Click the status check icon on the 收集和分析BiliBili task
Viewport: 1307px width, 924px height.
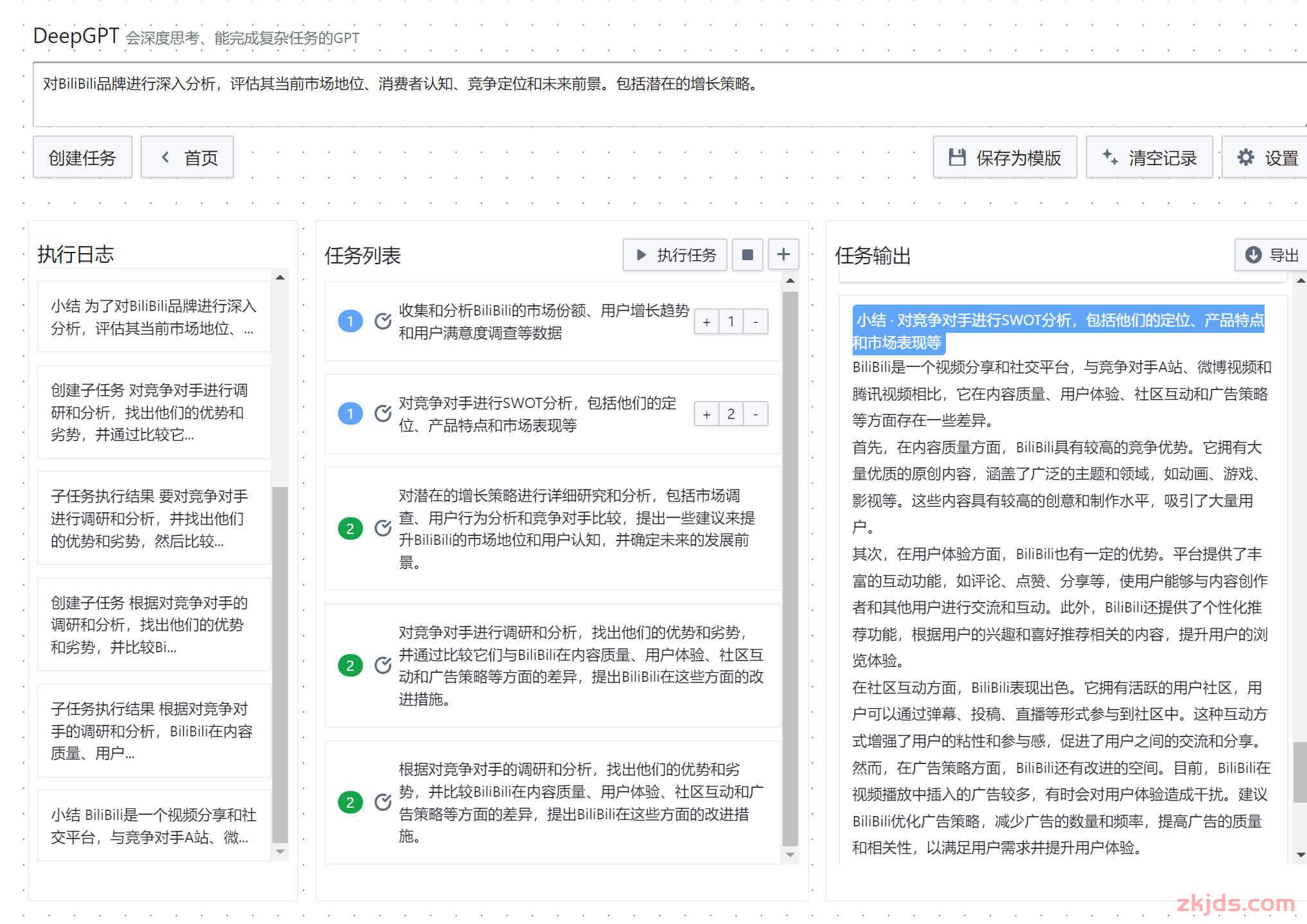pos(383,321)
